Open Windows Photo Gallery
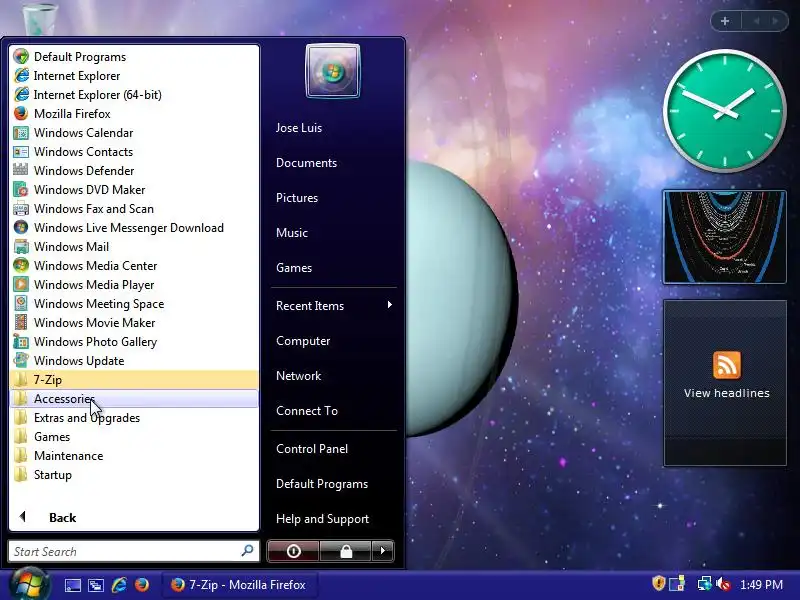 pos(134,341)
